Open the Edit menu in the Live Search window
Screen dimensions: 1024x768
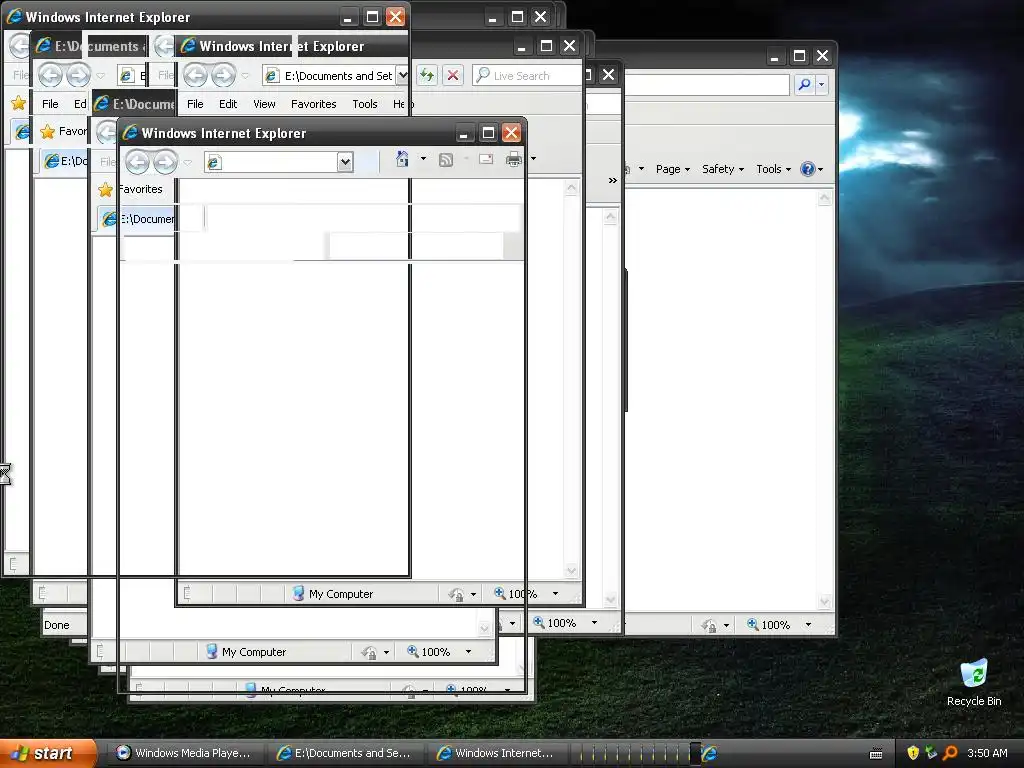(228, 104)
